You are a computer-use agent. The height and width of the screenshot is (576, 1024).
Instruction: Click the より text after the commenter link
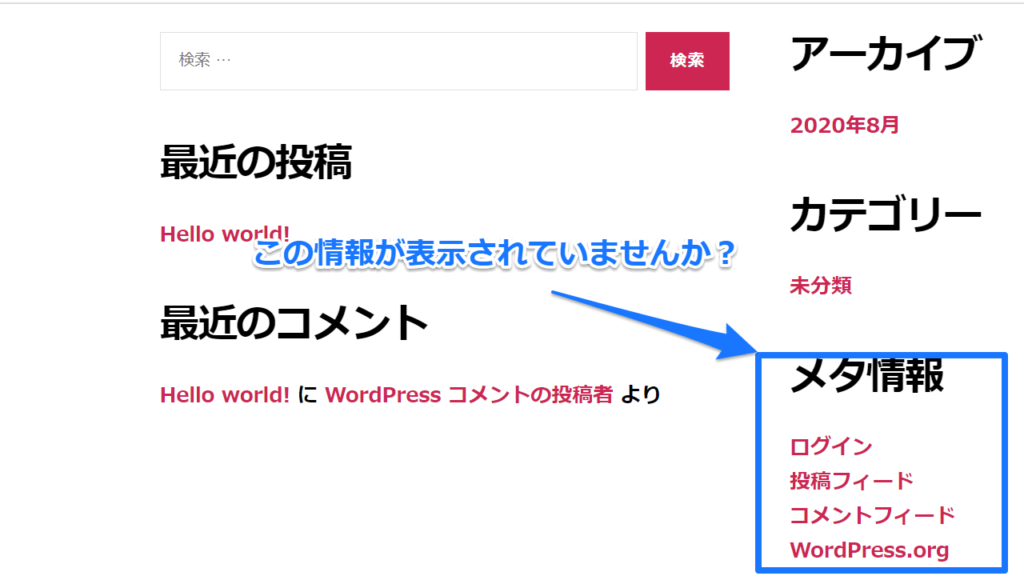pos(640,395)
